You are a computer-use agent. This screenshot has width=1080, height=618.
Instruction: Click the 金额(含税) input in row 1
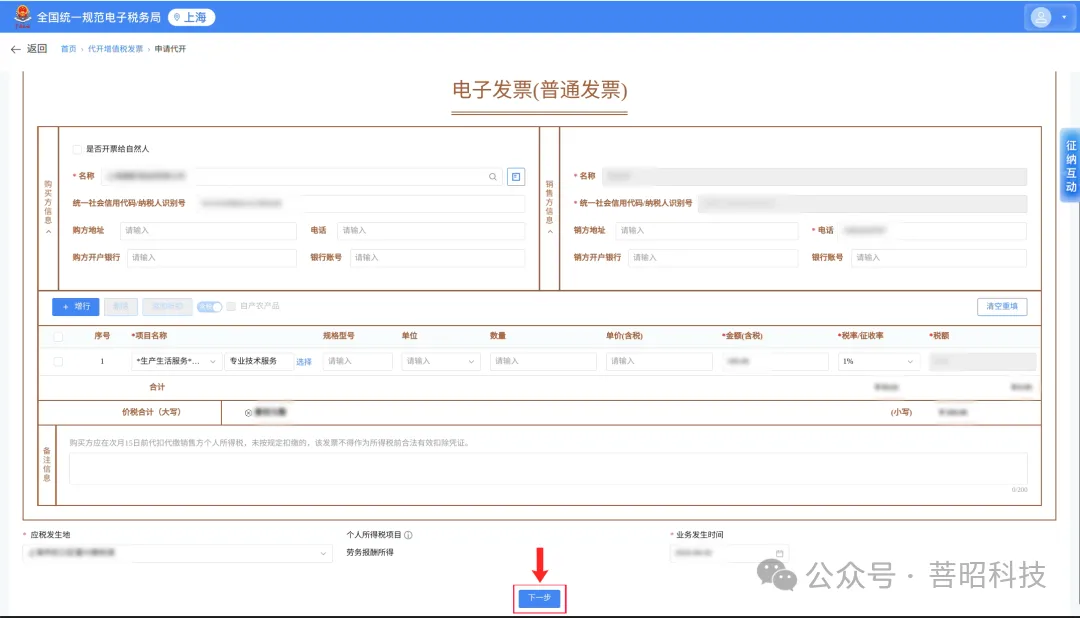[x=775, y=362]
